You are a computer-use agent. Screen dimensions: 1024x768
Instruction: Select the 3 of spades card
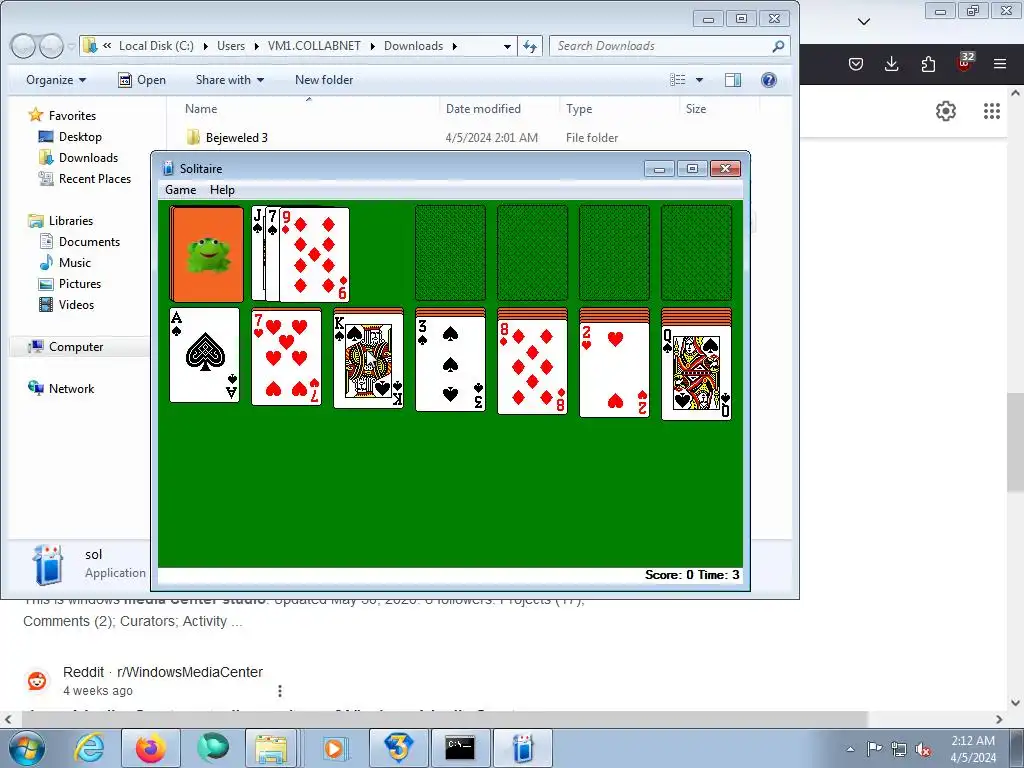tap(451, 364)
